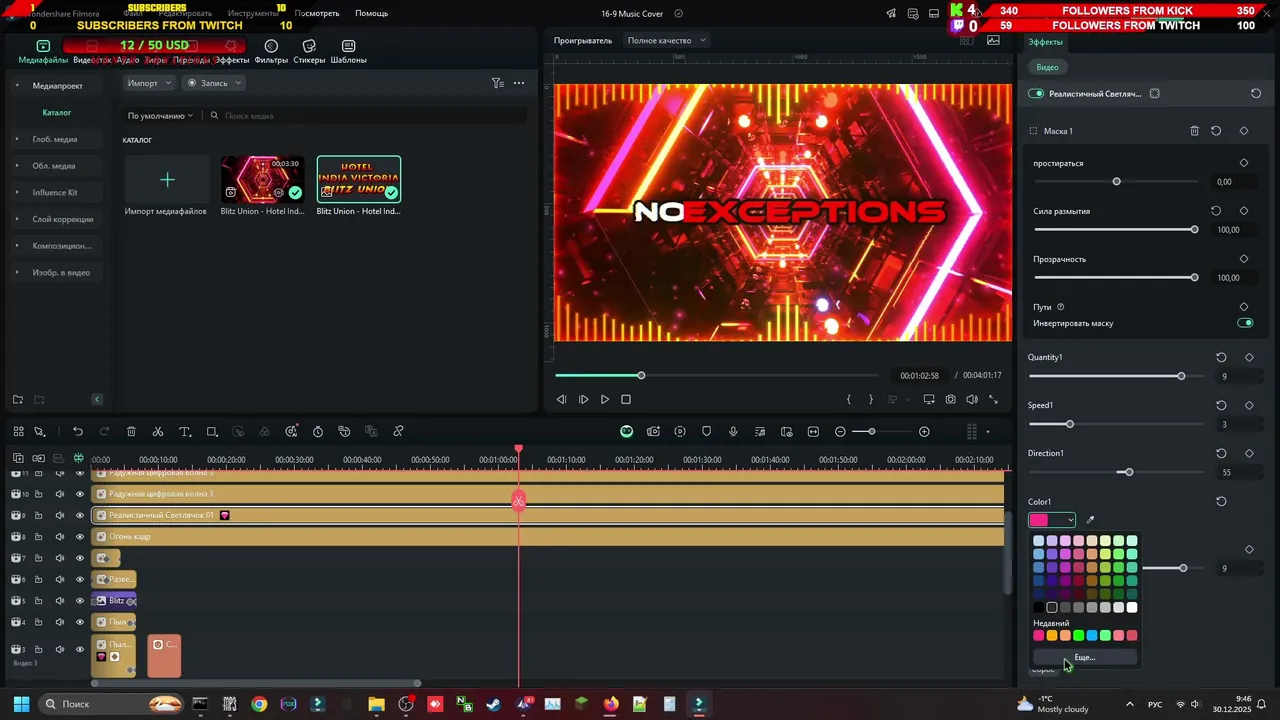
Task: Add text with the T tool icon
Action: pos(185,432)
